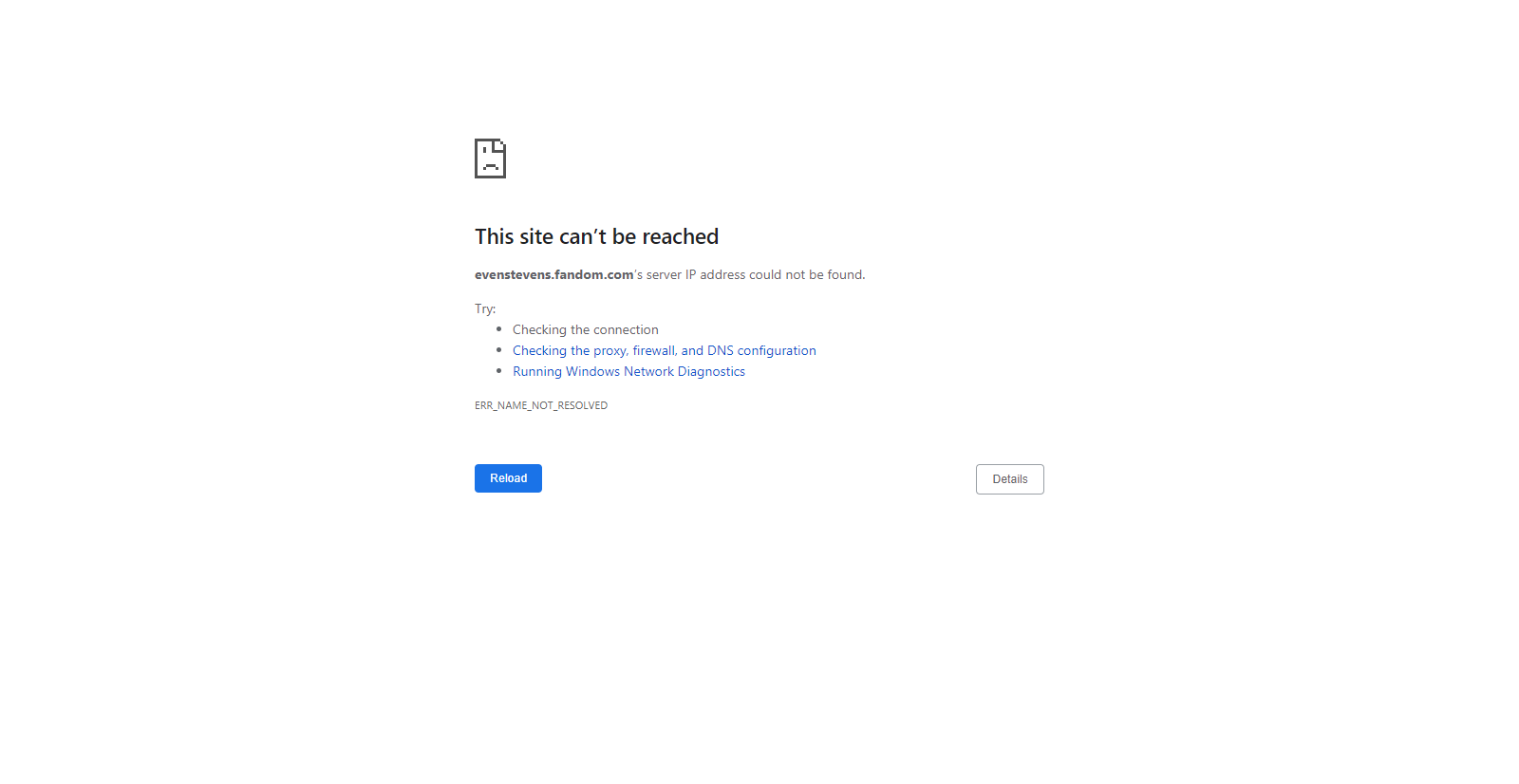The width and height of the screenshot is (1519, 784).
Task: Click bullet point beside "Checking the connection"
Action: [498, 328]
